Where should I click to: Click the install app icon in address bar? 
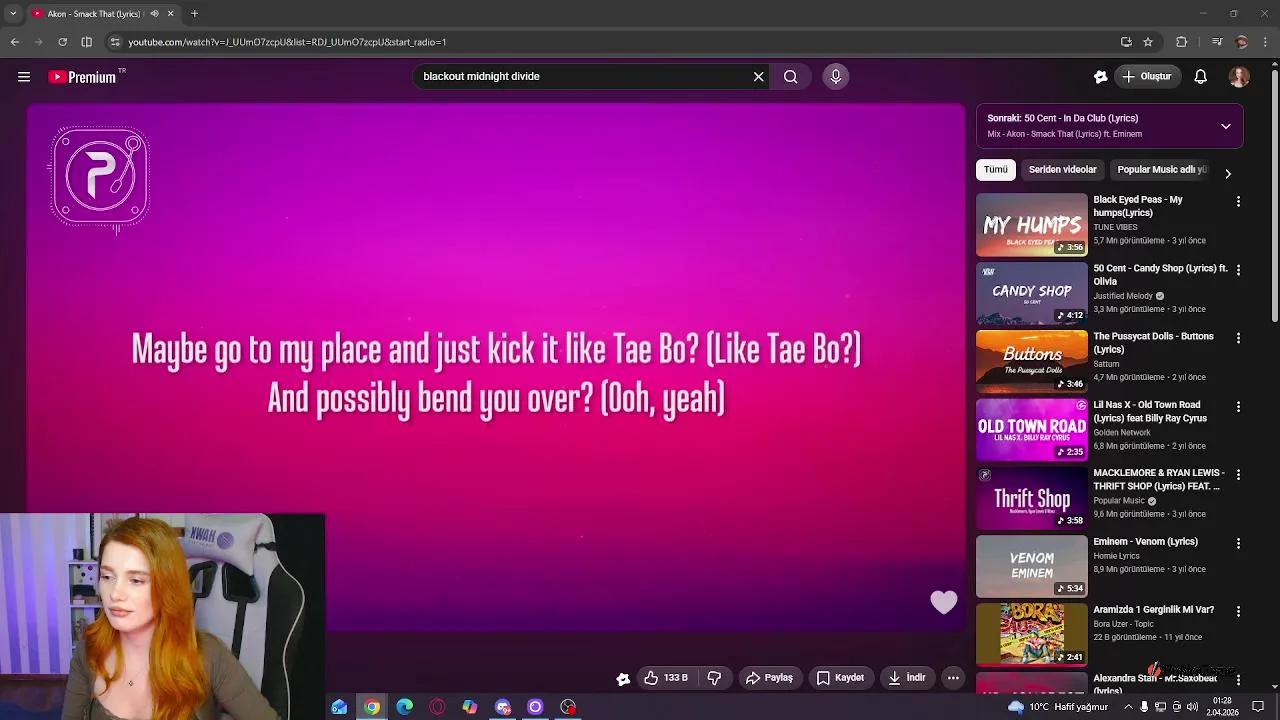(x=1126, y=42)
